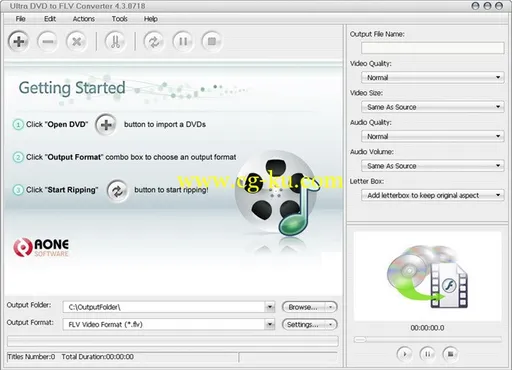Click the 00:00:00.0 preview time display
This screenshot has height=370, width=512.
tap(427, 328)
